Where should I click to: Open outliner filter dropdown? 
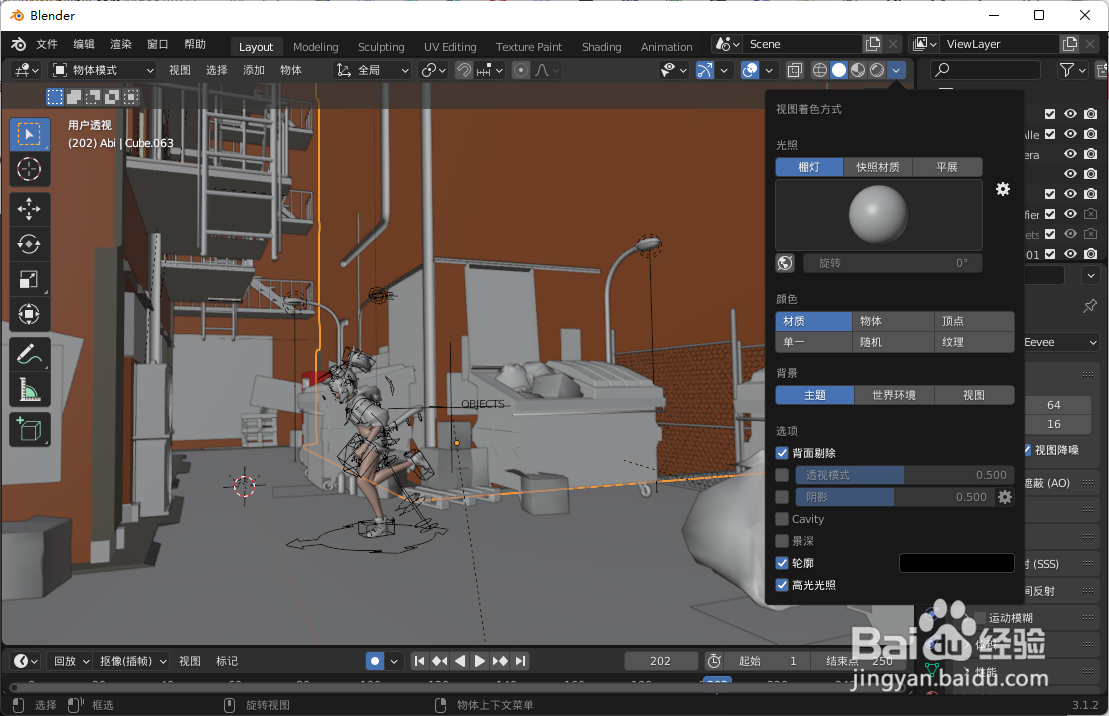1072,70
